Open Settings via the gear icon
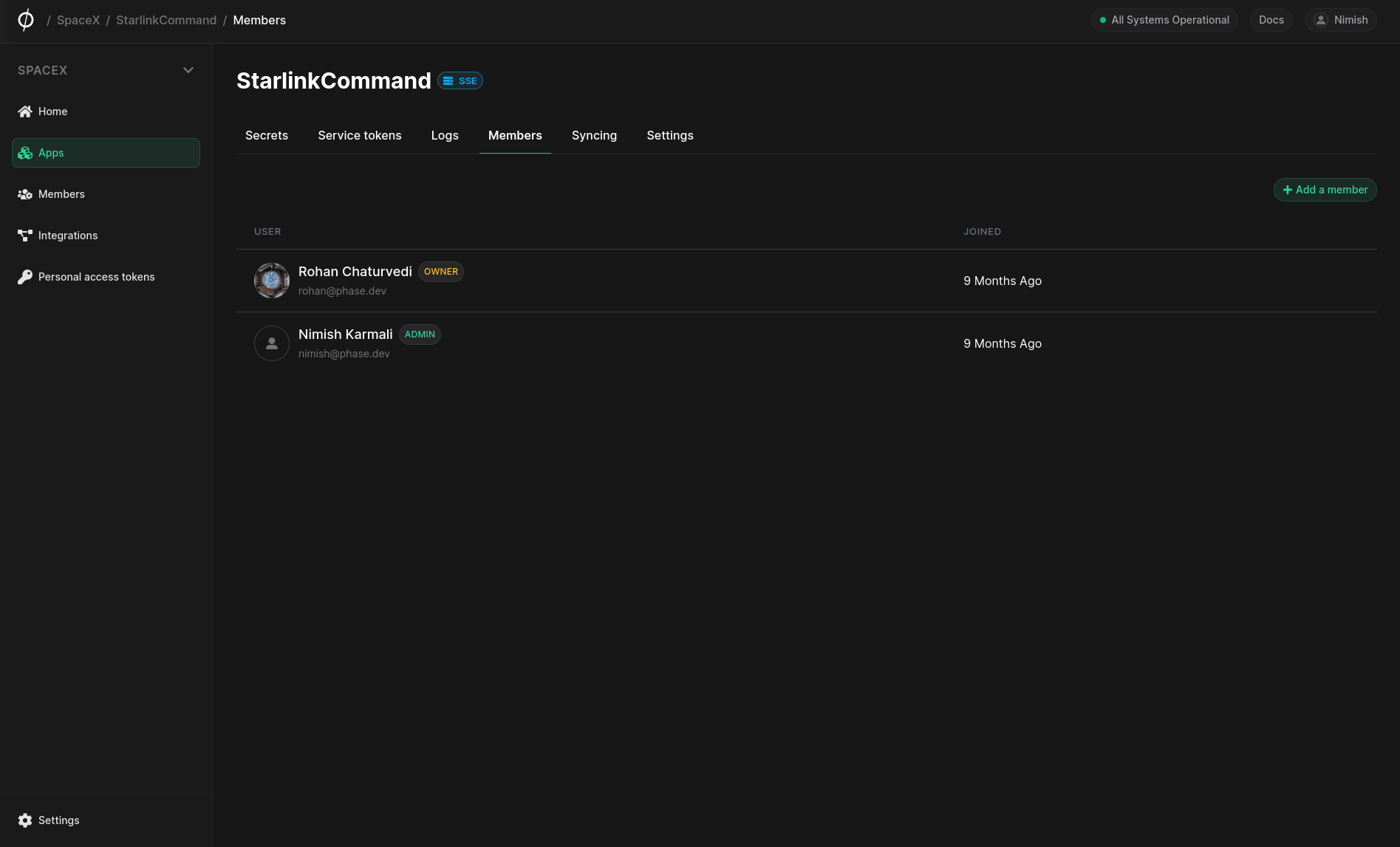Image resolution: width=1400 pixels, height=847 pixels. tap(25, 820)
